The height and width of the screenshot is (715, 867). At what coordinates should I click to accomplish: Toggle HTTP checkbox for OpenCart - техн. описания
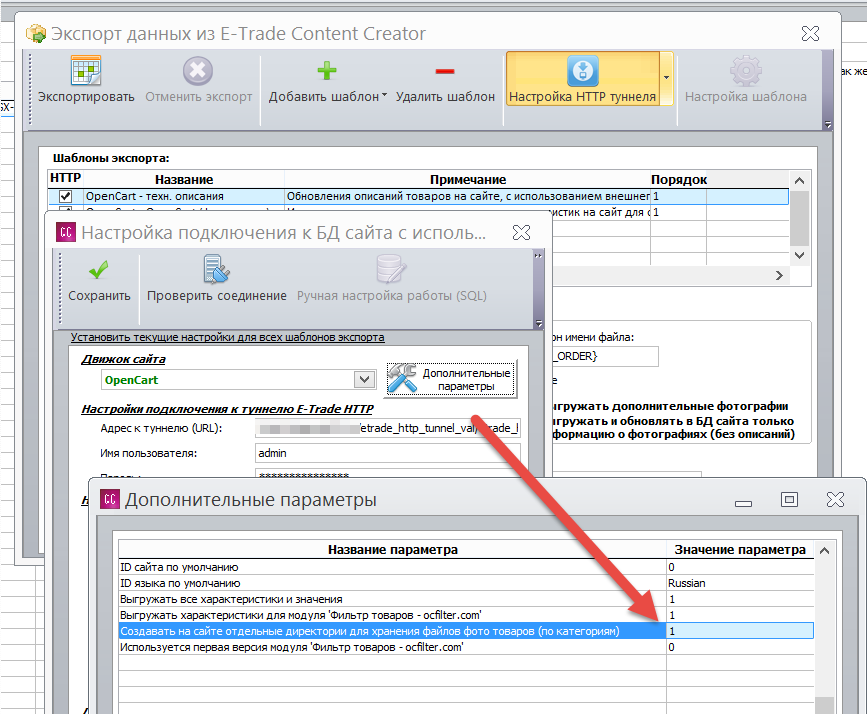[x=65, y=196]
